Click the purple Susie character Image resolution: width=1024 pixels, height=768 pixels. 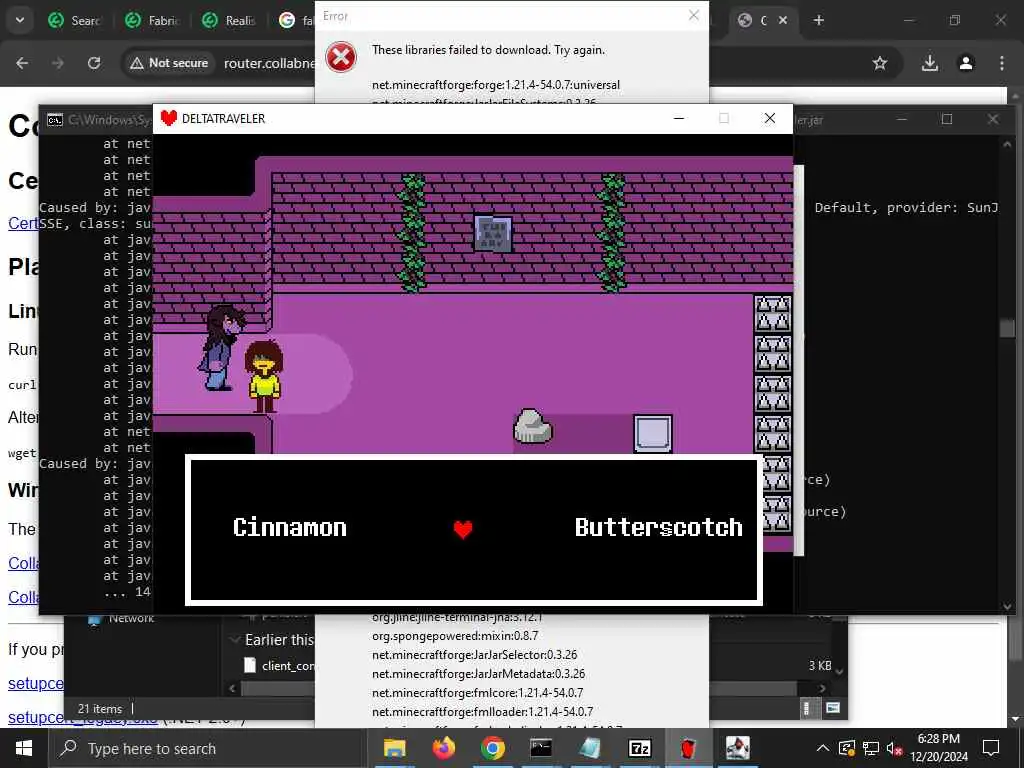point(222,348)
